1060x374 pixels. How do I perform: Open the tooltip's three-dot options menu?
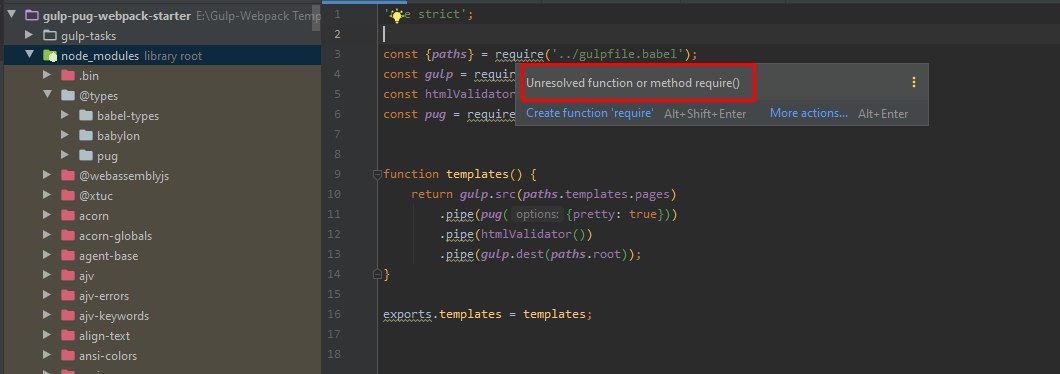pyautogui.click(x=913, y=83)
